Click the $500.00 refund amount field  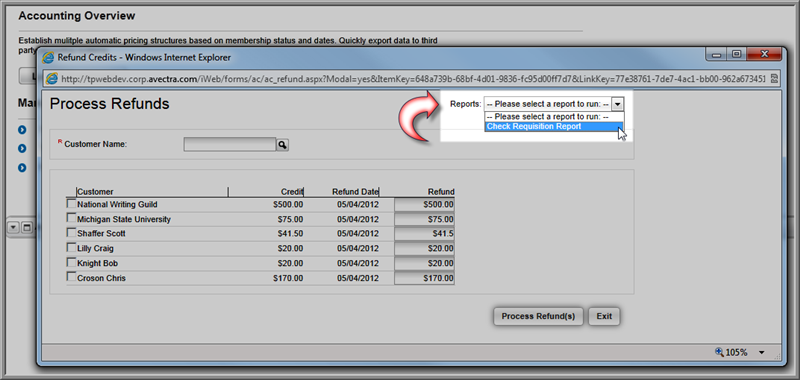(424, 205)
